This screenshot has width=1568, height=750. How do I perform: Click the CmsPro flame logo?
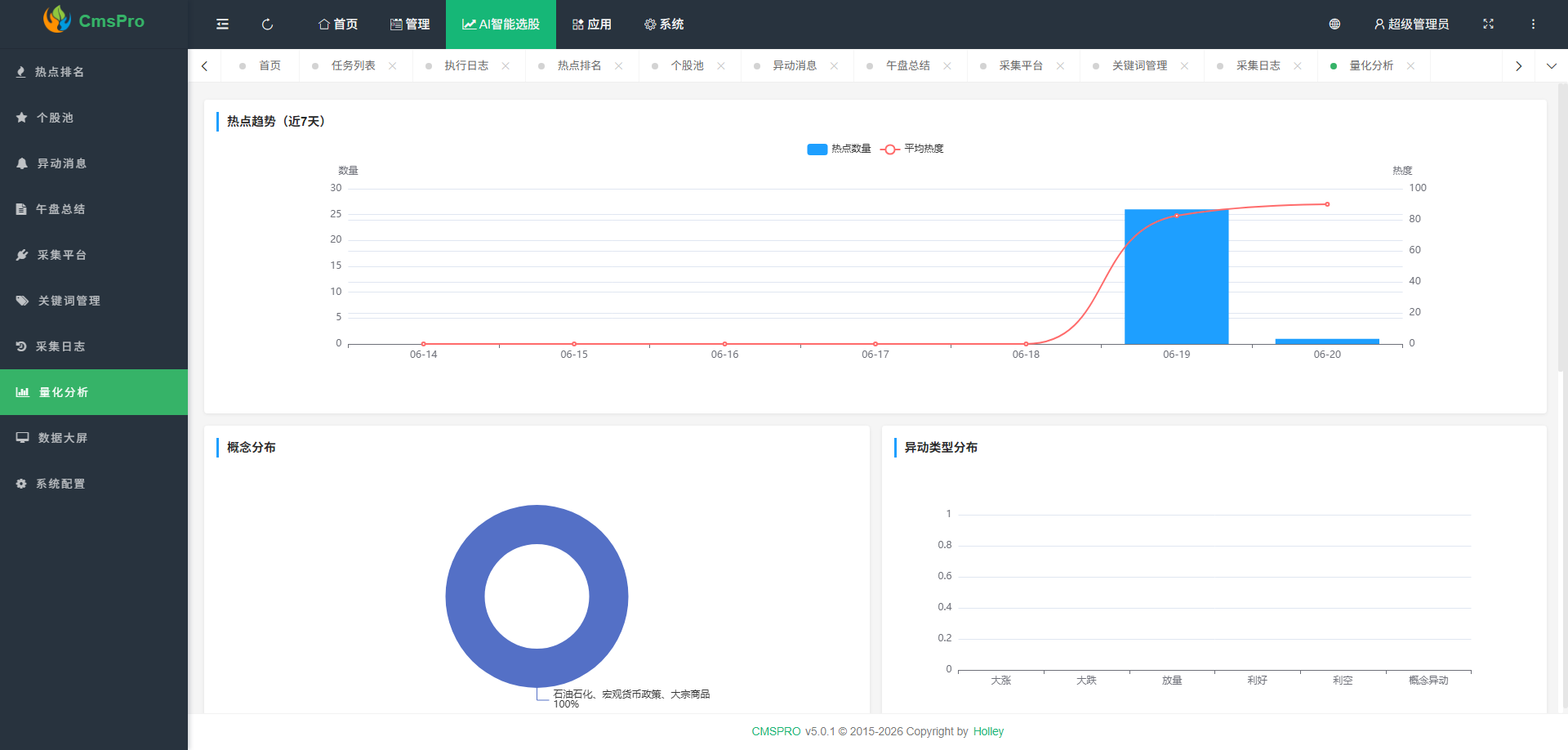point(56,20)
